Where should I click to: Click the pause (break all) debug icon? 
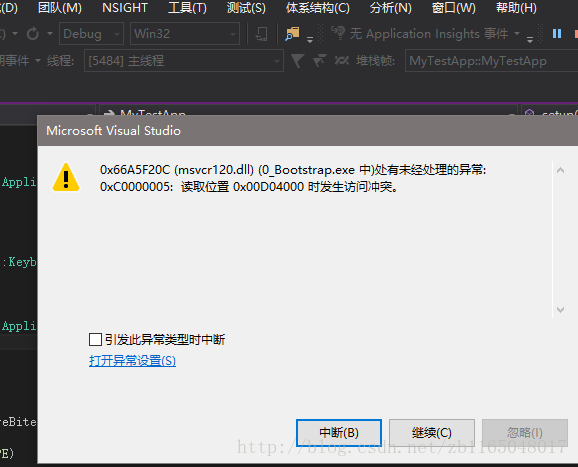(x=557, y=34)
